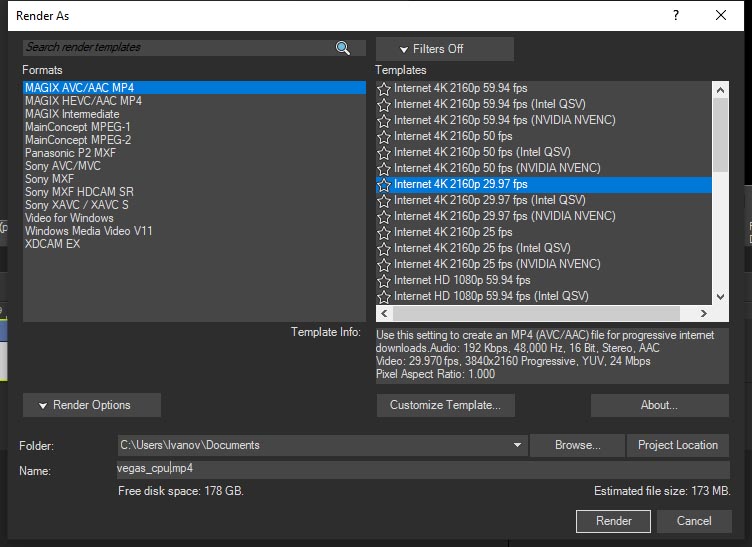Pick Sony XAVC / XAVC S format

click(x=194, y=204)
